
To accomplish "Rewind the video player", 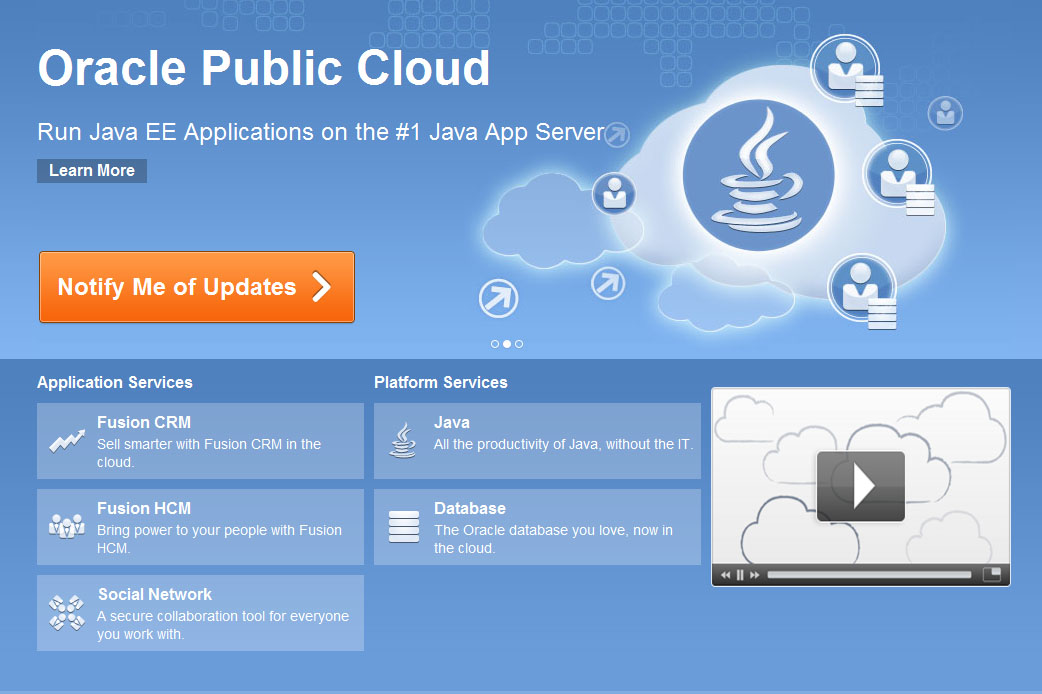I will (726, 575).
